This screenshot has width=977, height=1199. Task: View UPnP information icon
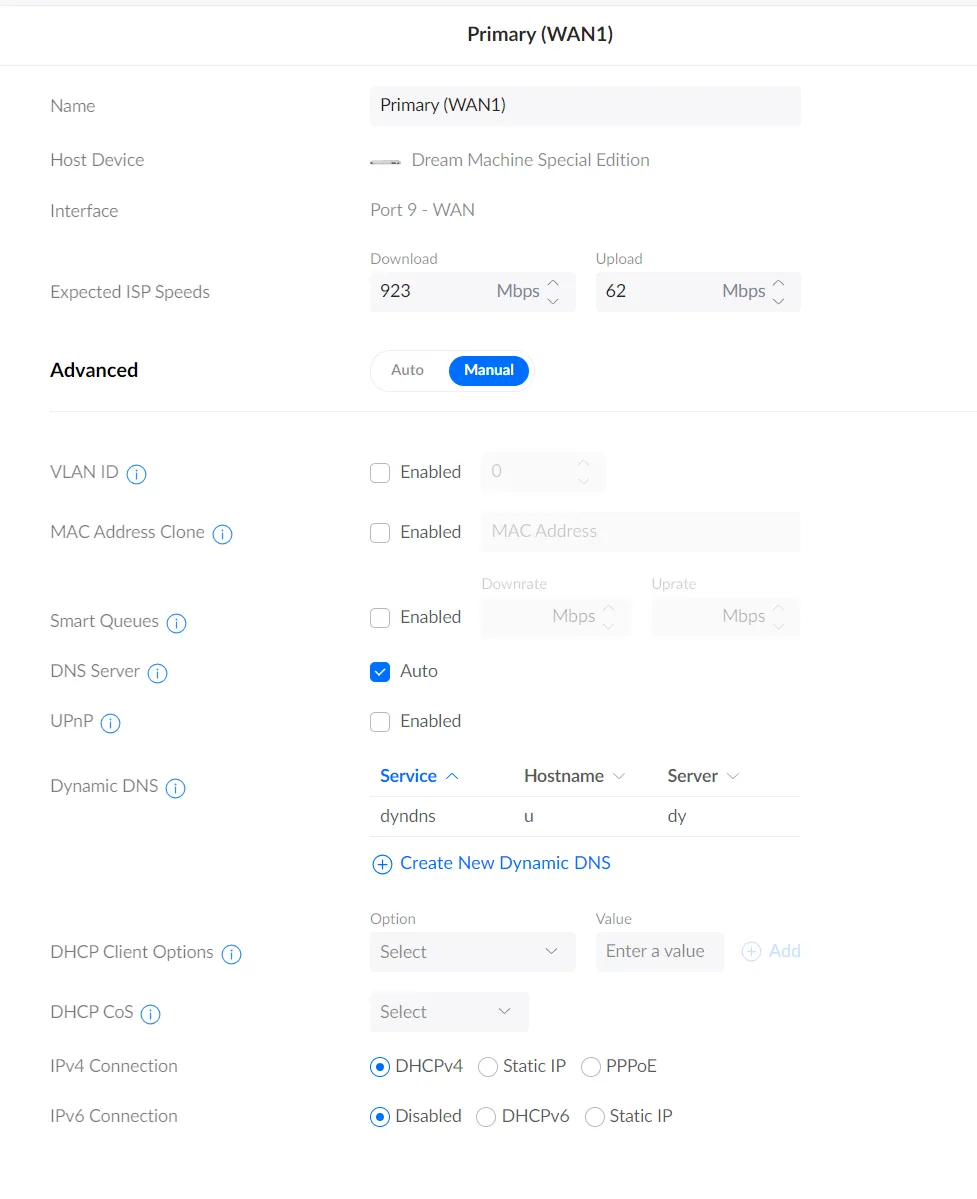coord(110,724)
